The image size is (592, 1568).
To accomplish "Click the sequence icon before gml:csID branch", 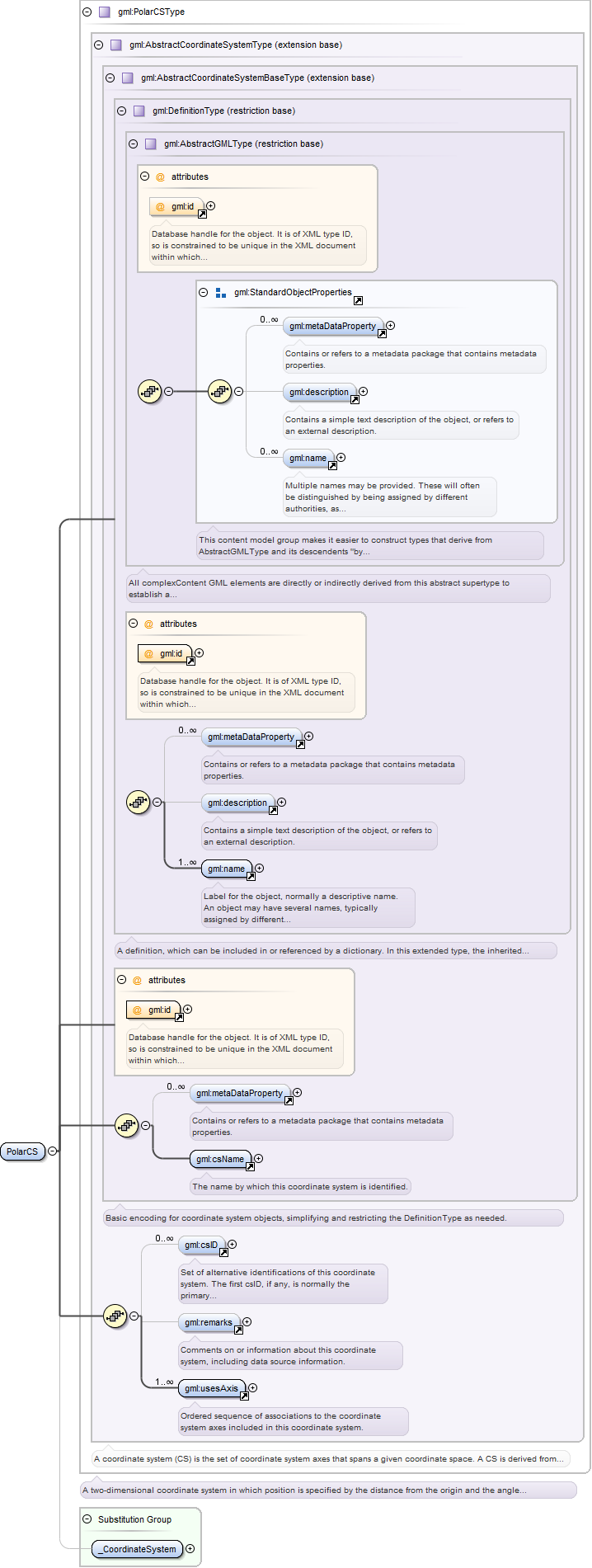I will (115, 1316).
